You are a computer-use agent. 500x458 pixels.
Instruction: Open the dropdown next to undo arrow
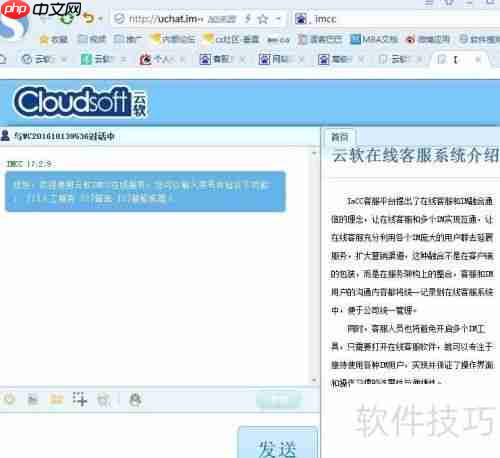(x=100, y=19)
